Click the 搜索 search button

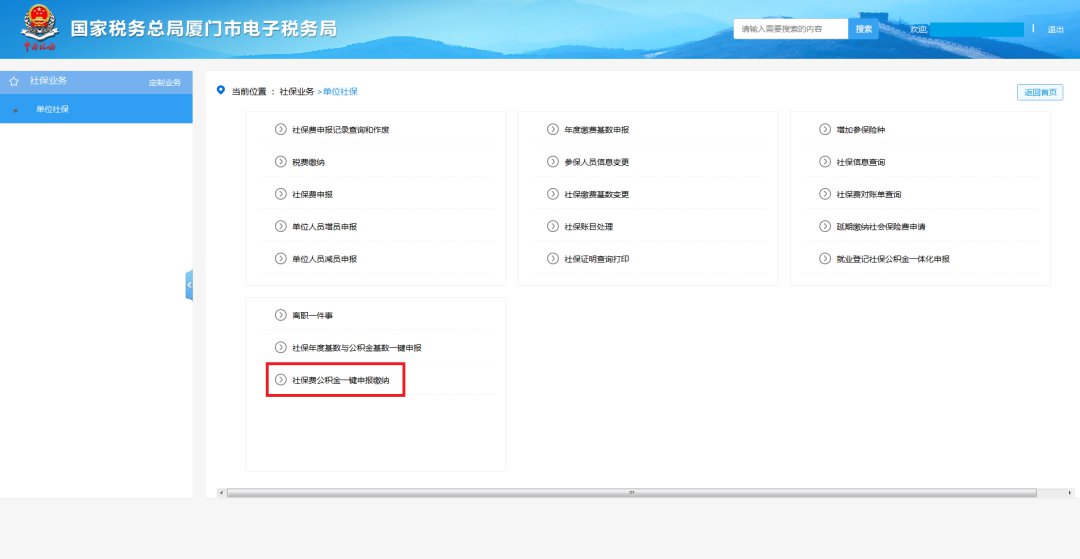coord(864,29)
